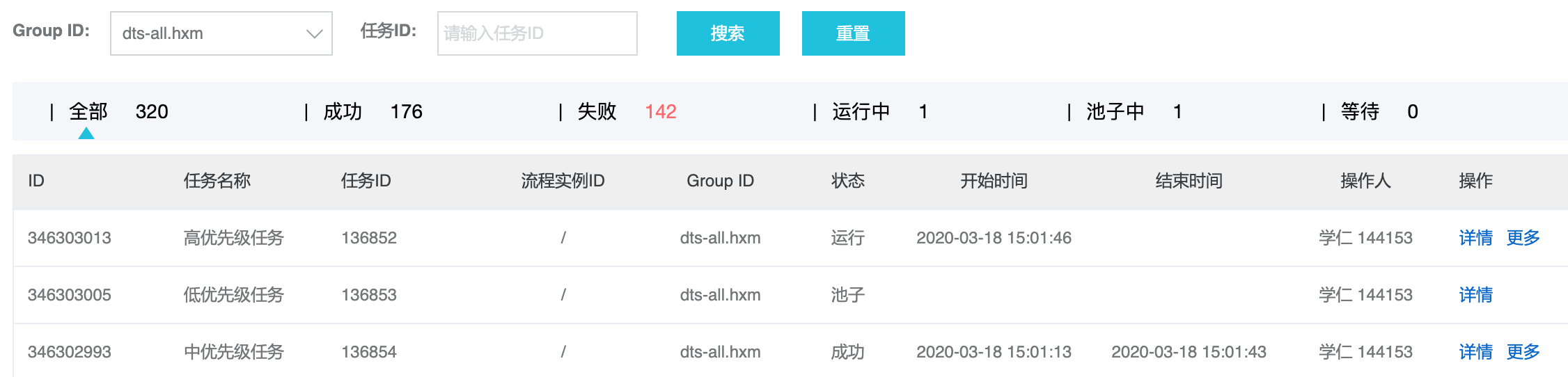This screenshot has height=377, width=1568.
Task: Switch to the 失败 tab
Action: click(597, 111)
